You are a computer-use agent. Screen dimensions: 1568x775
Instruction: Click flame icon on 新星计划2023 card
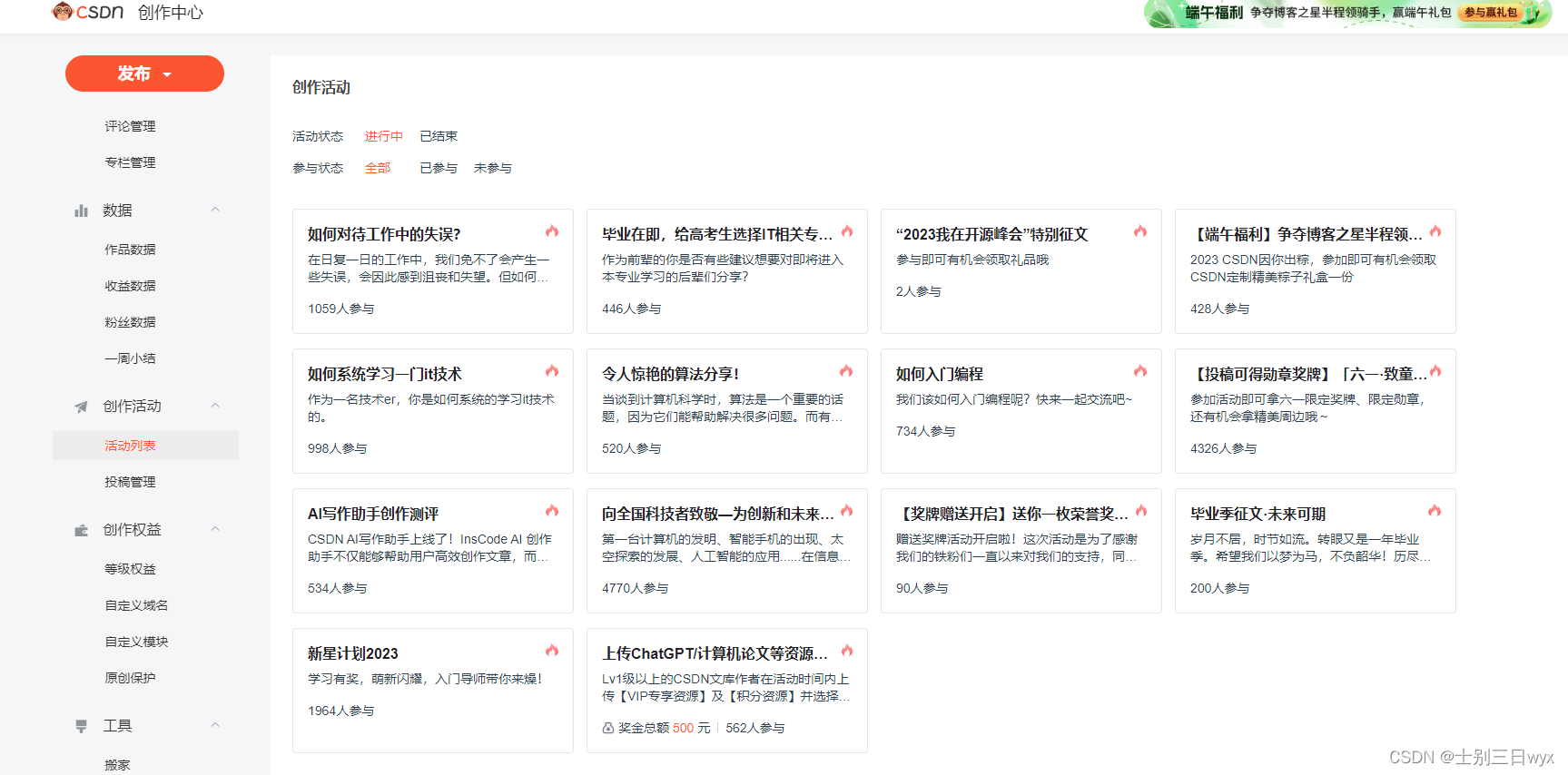(x=552, y=651)
